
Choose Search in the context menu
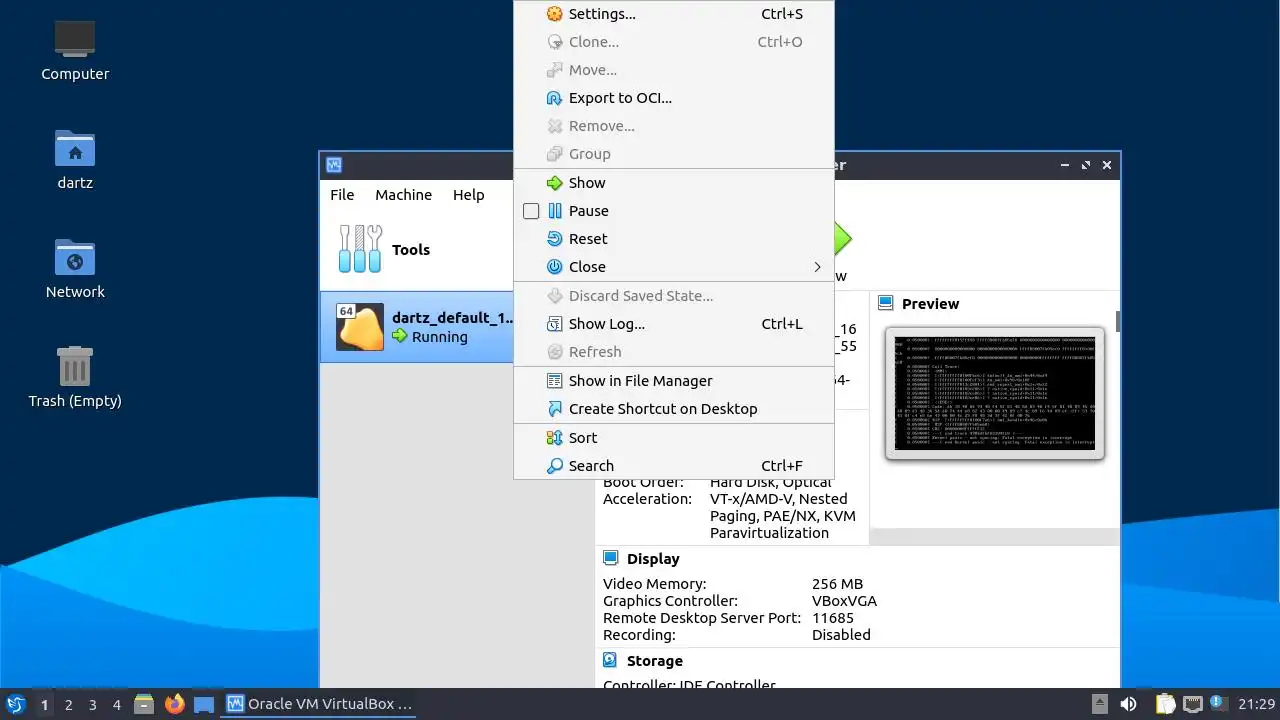pos(673,466)
